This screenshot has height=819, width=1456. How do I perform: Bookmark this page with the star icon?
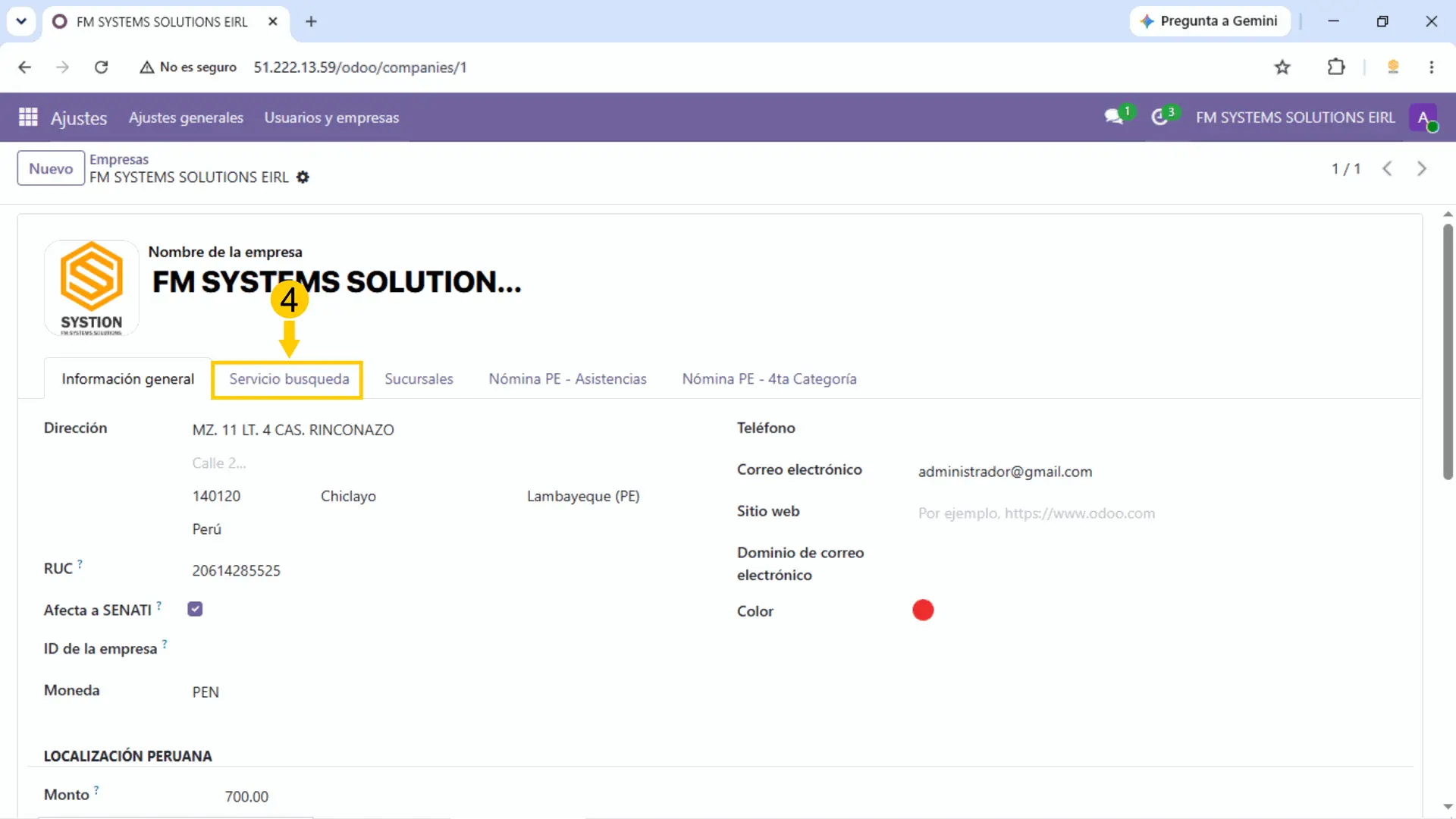(1282, 67)
